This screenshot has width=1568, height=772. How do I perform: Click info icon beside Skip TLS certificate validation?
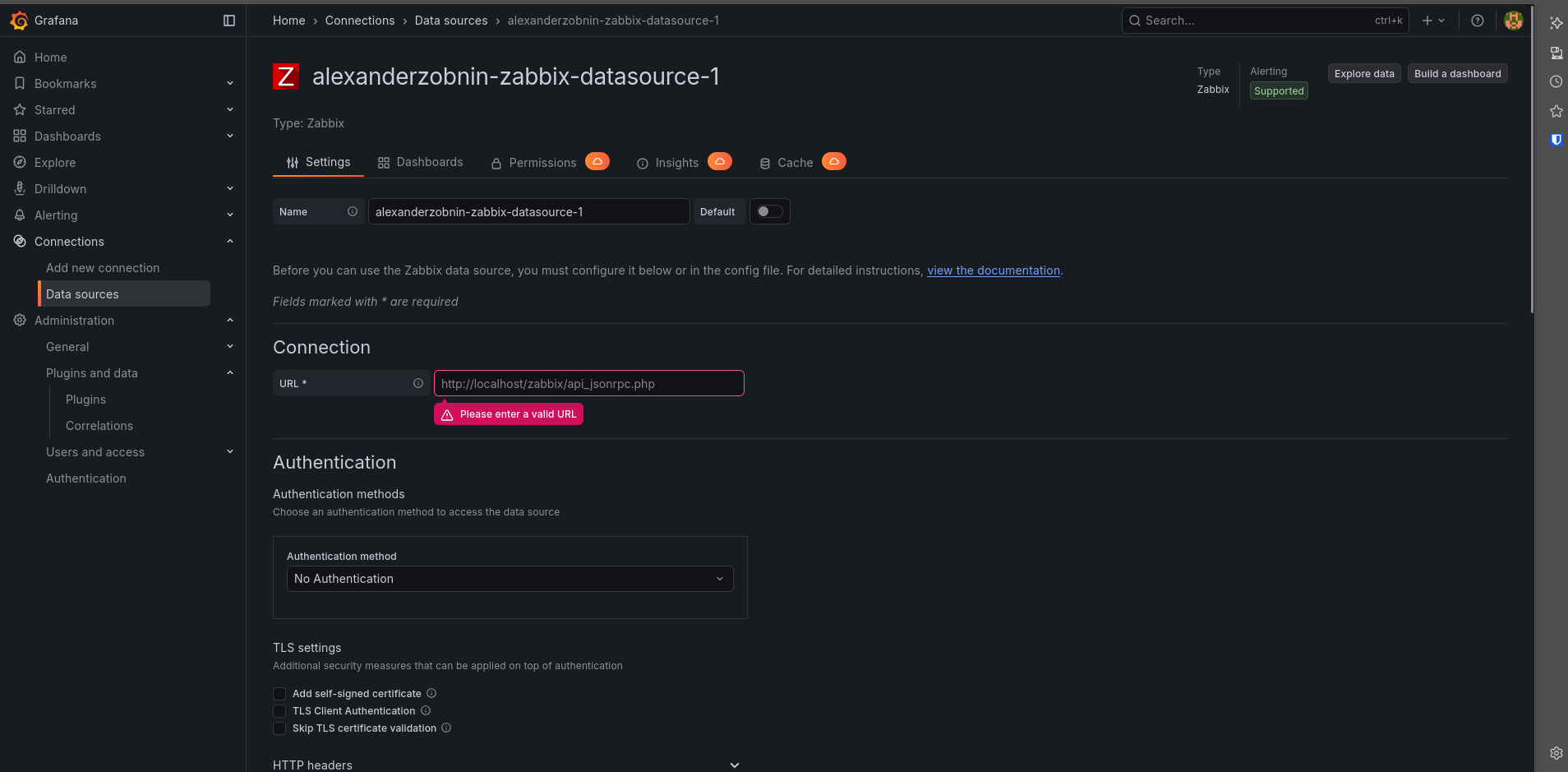point(446,728)
